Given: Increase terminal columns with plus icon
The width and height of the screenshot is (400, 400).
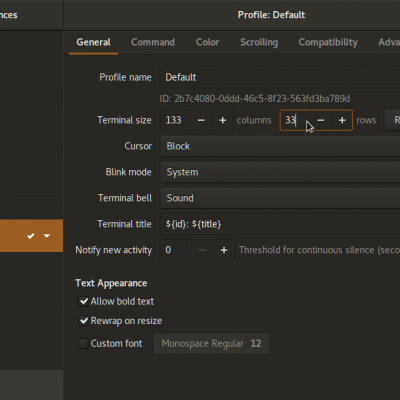Looking at the screenshot, I should click(223, 120).
